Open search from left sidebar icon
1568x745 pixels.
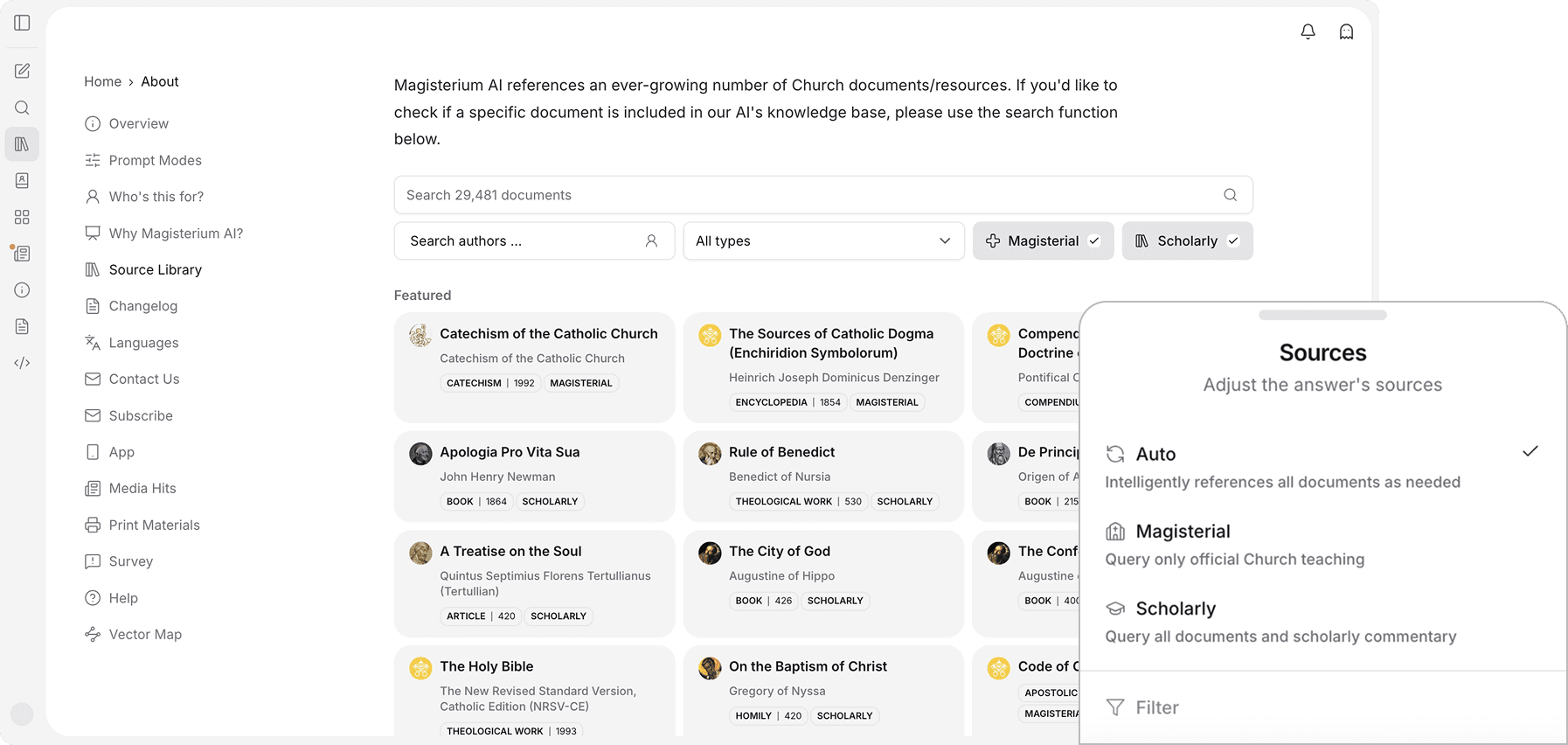[x=22, y=108]
